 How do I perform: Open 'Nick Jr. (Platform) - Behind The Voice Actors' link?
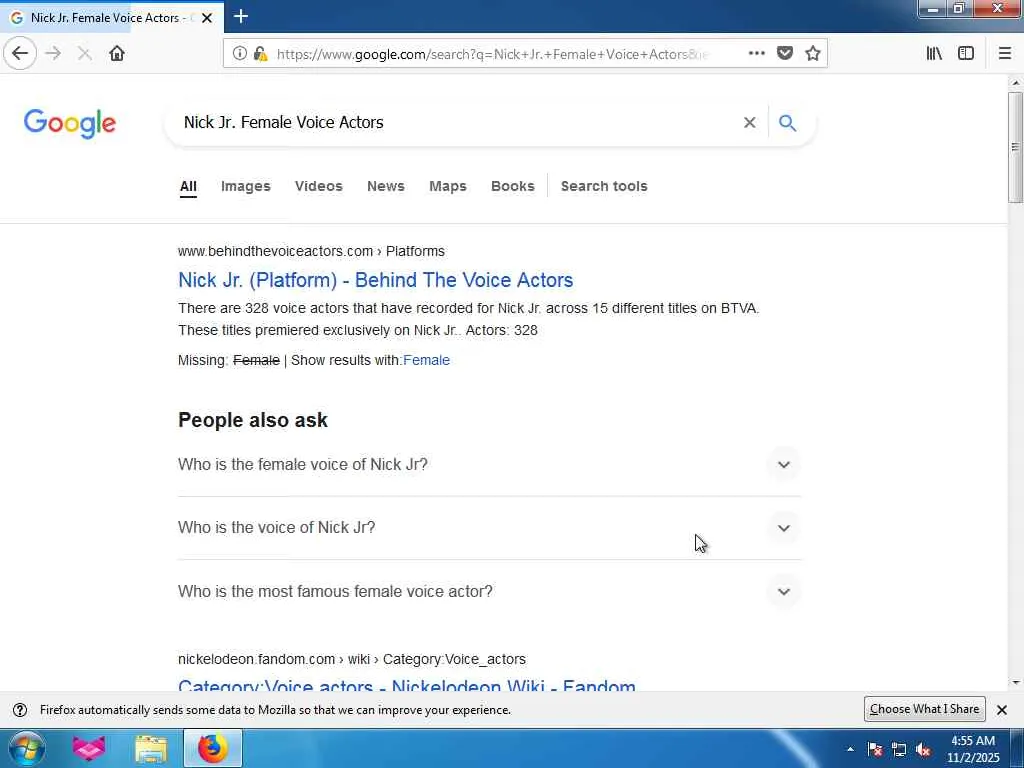click(376, 280)
